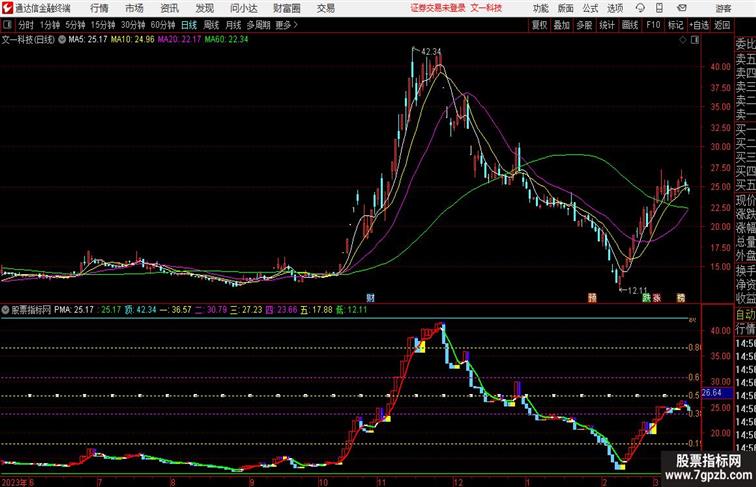This screenshot has height=487, width=756.
Task: Open the 市场 menu
Action: point(134,8)
